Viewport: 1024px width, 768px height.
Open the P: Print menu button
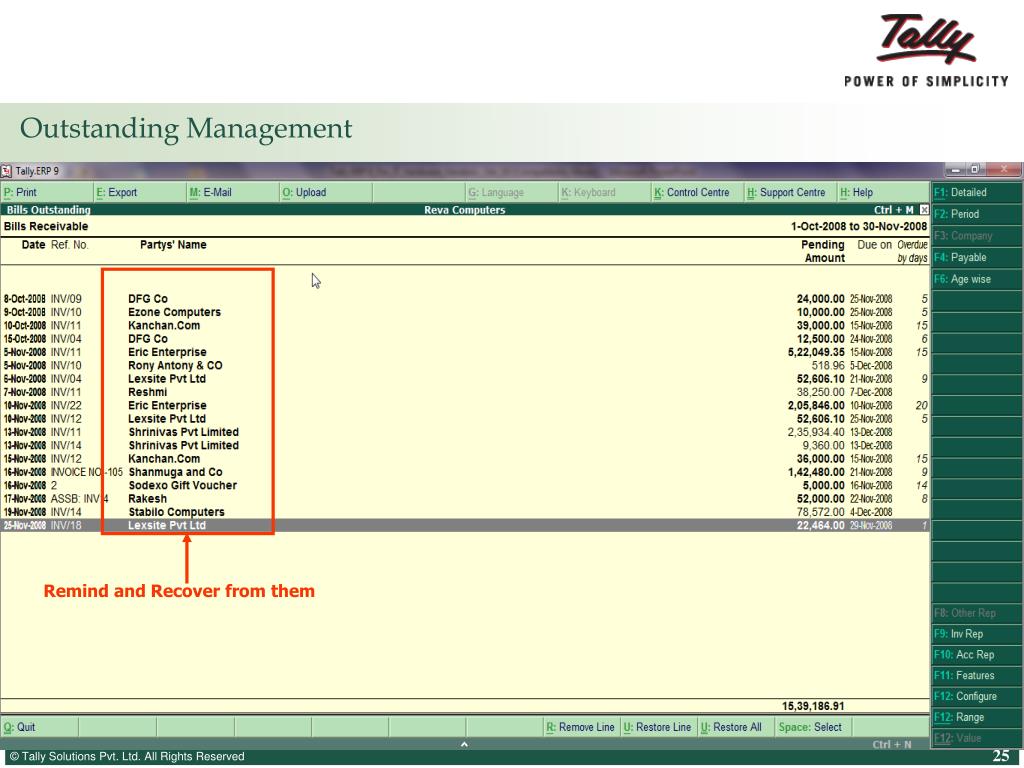(47, 193)
